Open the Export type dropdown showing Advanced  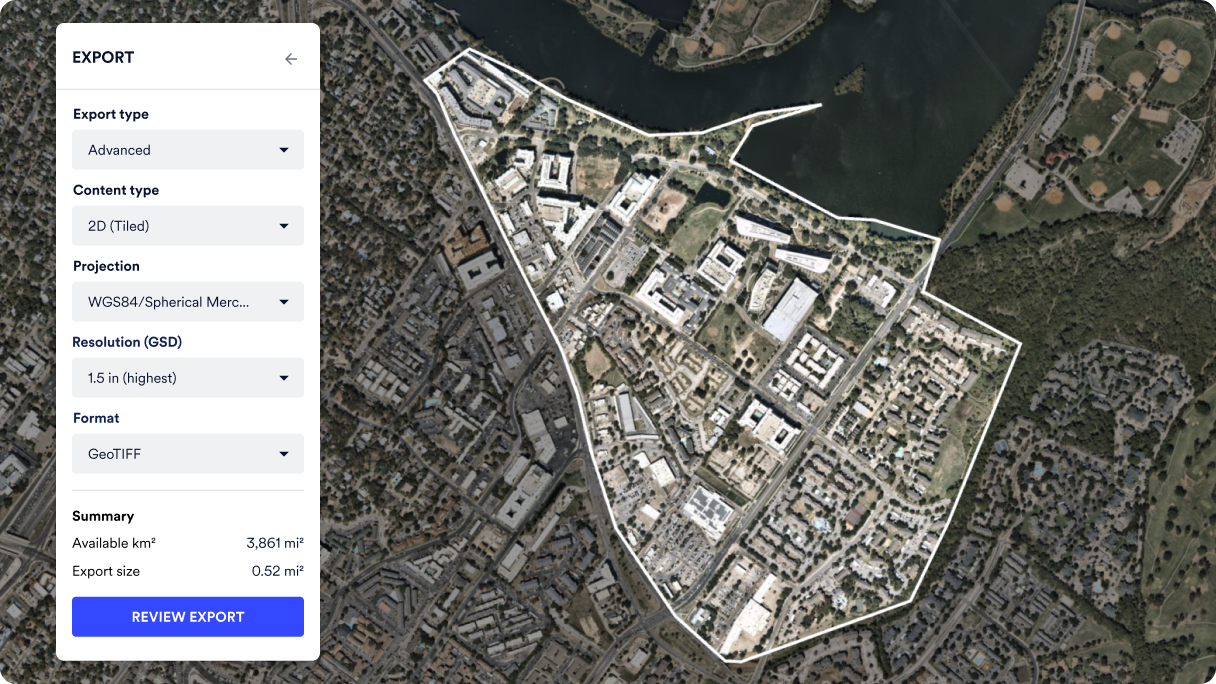click(x=187, y=149)
